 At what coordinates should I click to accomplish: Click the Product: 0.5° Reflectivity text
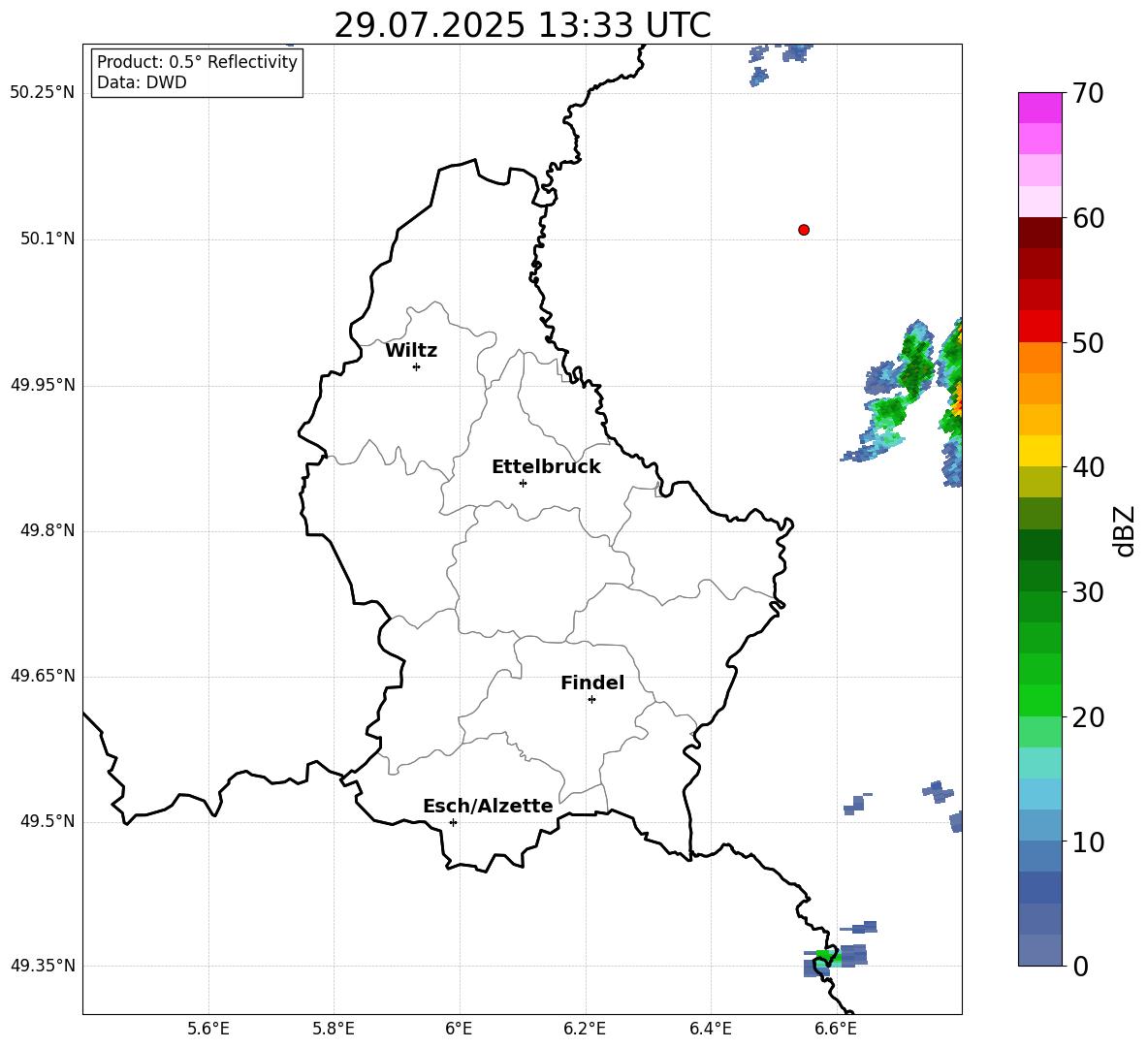click(197, 62)
